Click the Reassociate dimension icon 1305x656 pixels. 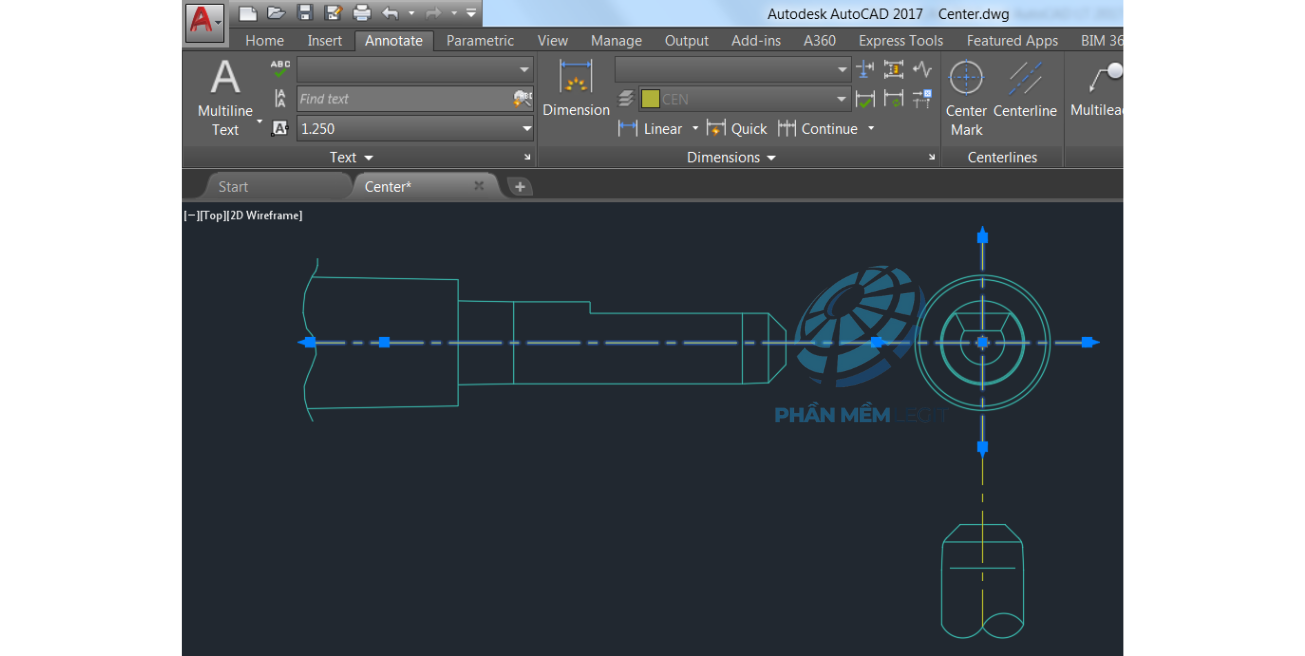pyautogui.click(x=922, y=98)
